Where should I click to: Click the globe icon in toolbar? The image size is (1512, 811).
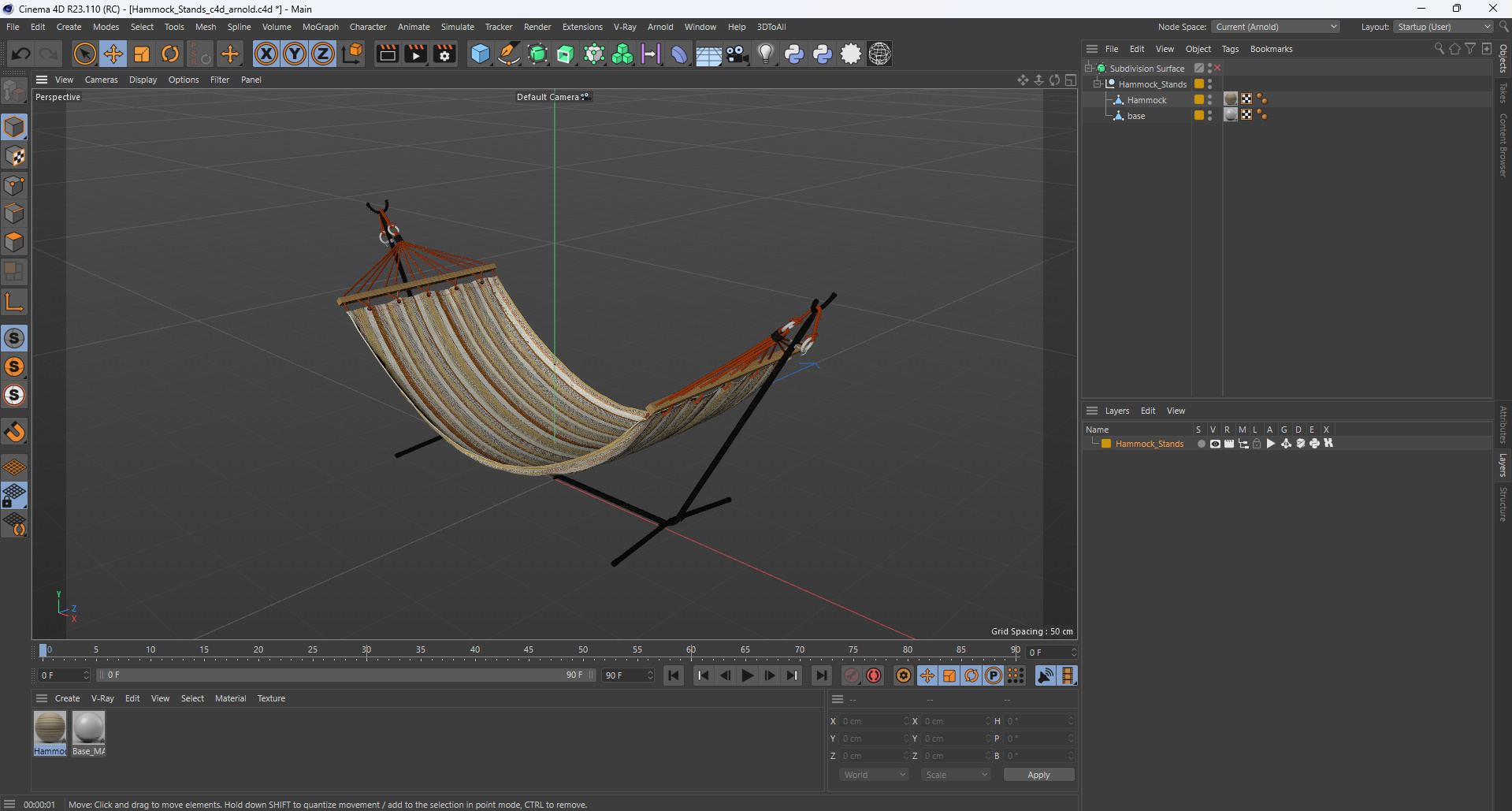(879, 54)
